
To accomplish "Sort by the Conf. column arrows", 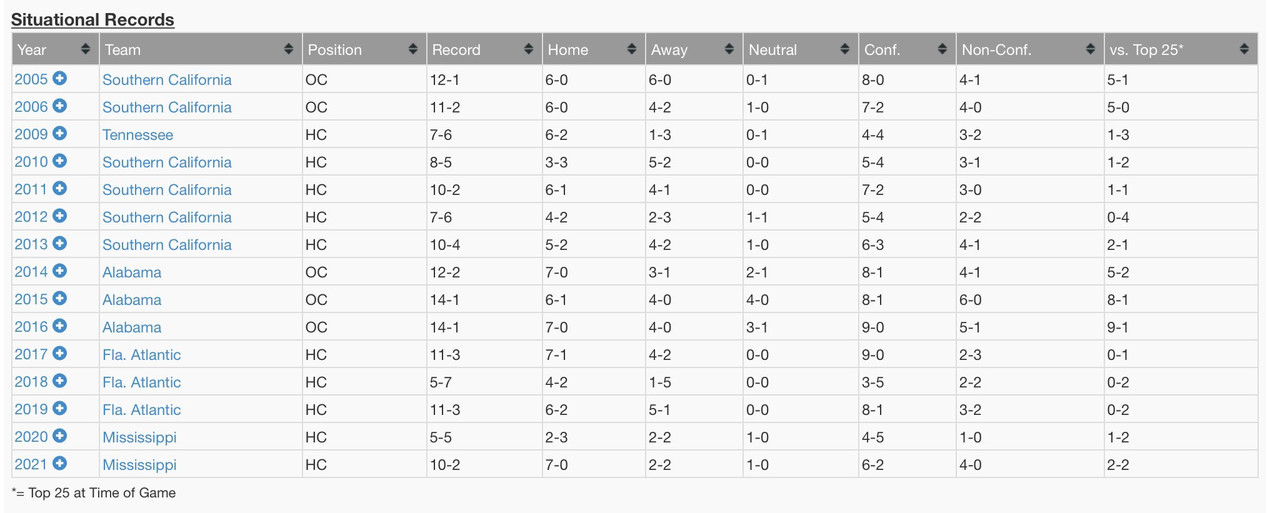I will tap(942, 49).
